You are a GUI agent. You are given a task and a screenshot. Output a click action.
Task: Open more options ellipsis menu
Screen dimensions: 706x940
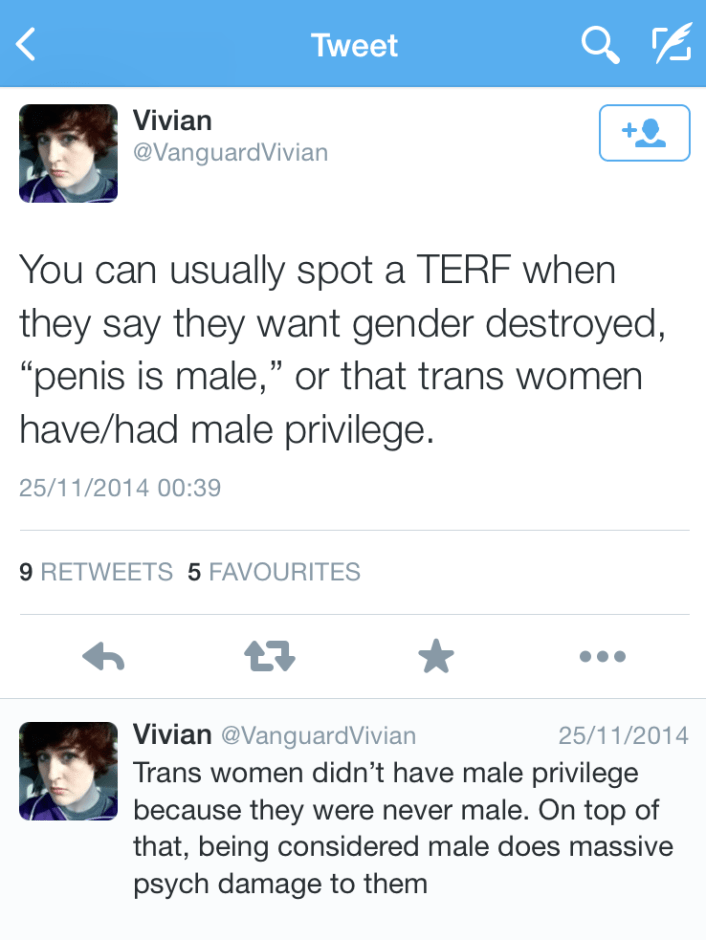(x=602, y=656)
